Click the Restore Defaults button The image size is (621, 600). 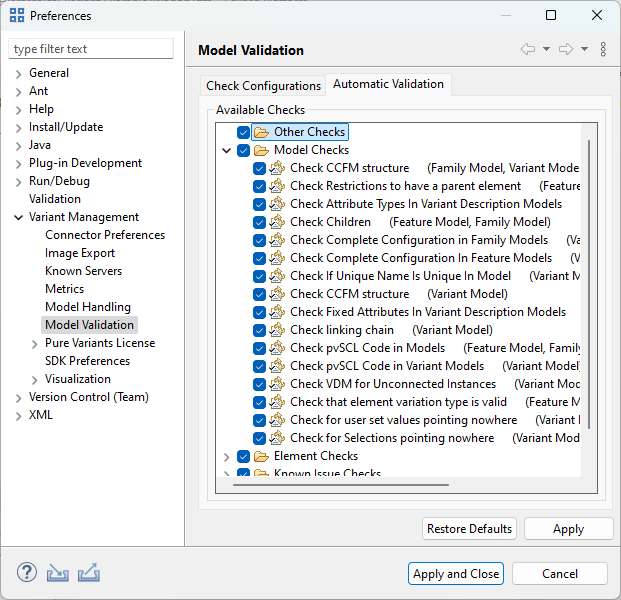tap(469, 529)
